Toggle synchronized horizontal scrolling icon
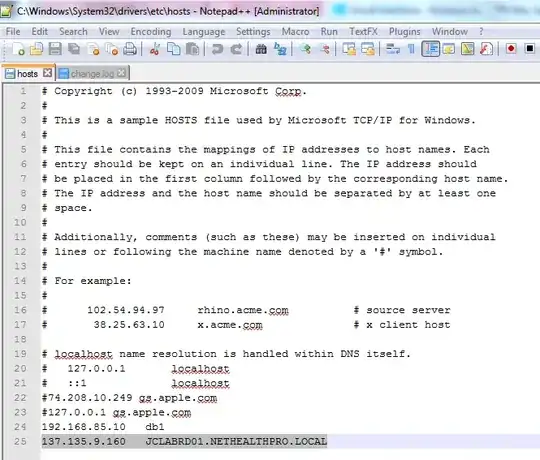Image resolution: width=540 pixels, height=460 pixels. point(368,49)
